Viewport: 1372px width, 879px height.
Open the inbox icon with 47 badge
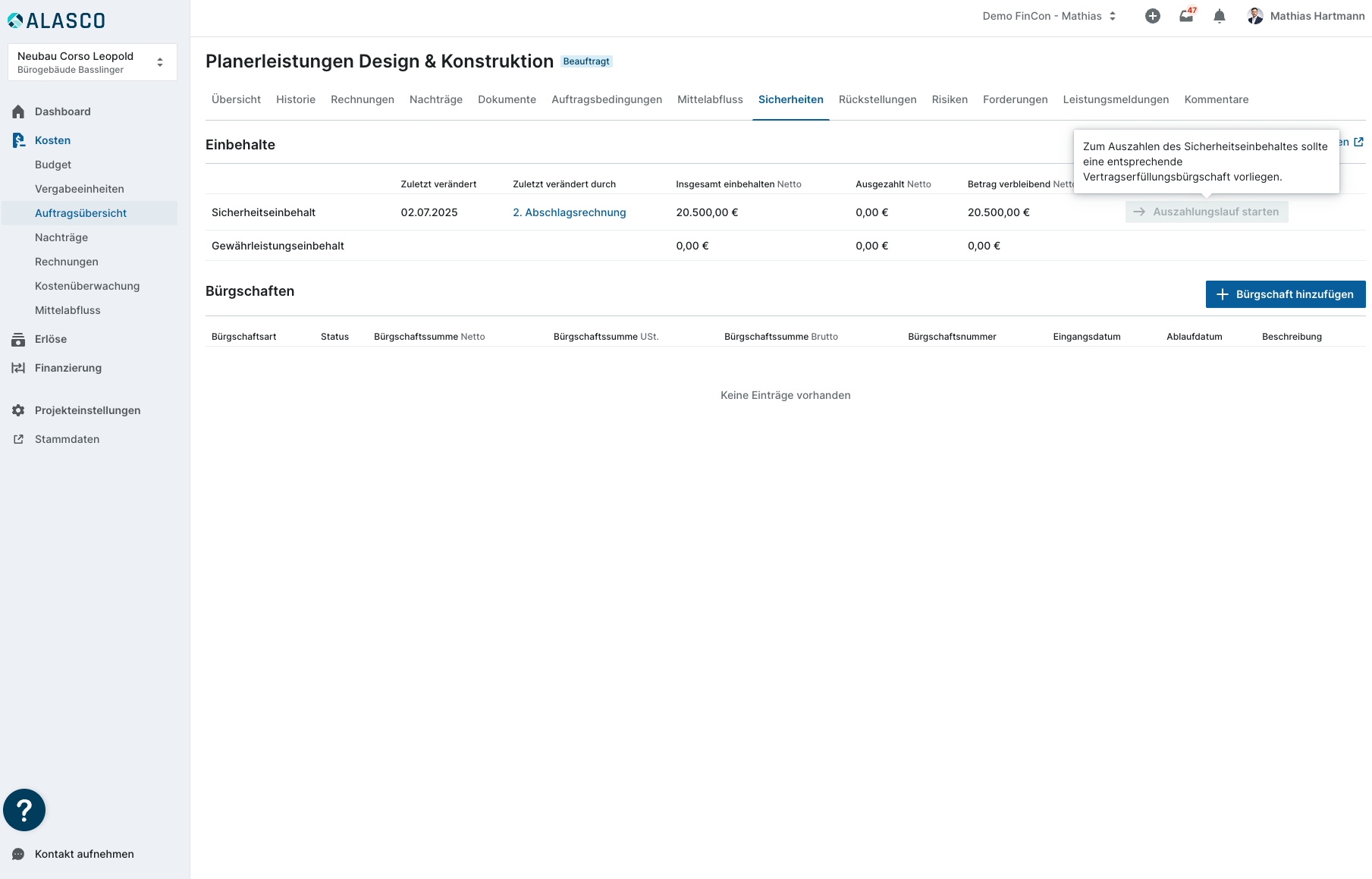tap(1186, 16)
